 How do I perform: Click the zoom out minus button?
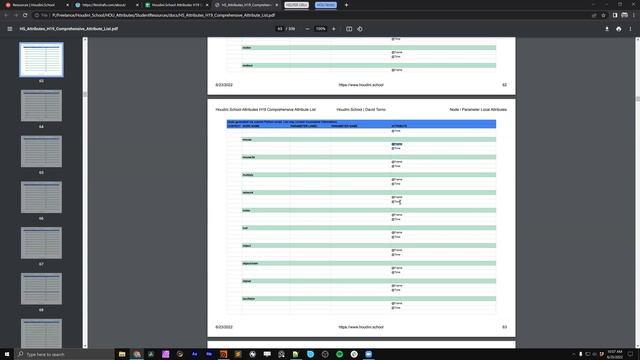(307, 29)
